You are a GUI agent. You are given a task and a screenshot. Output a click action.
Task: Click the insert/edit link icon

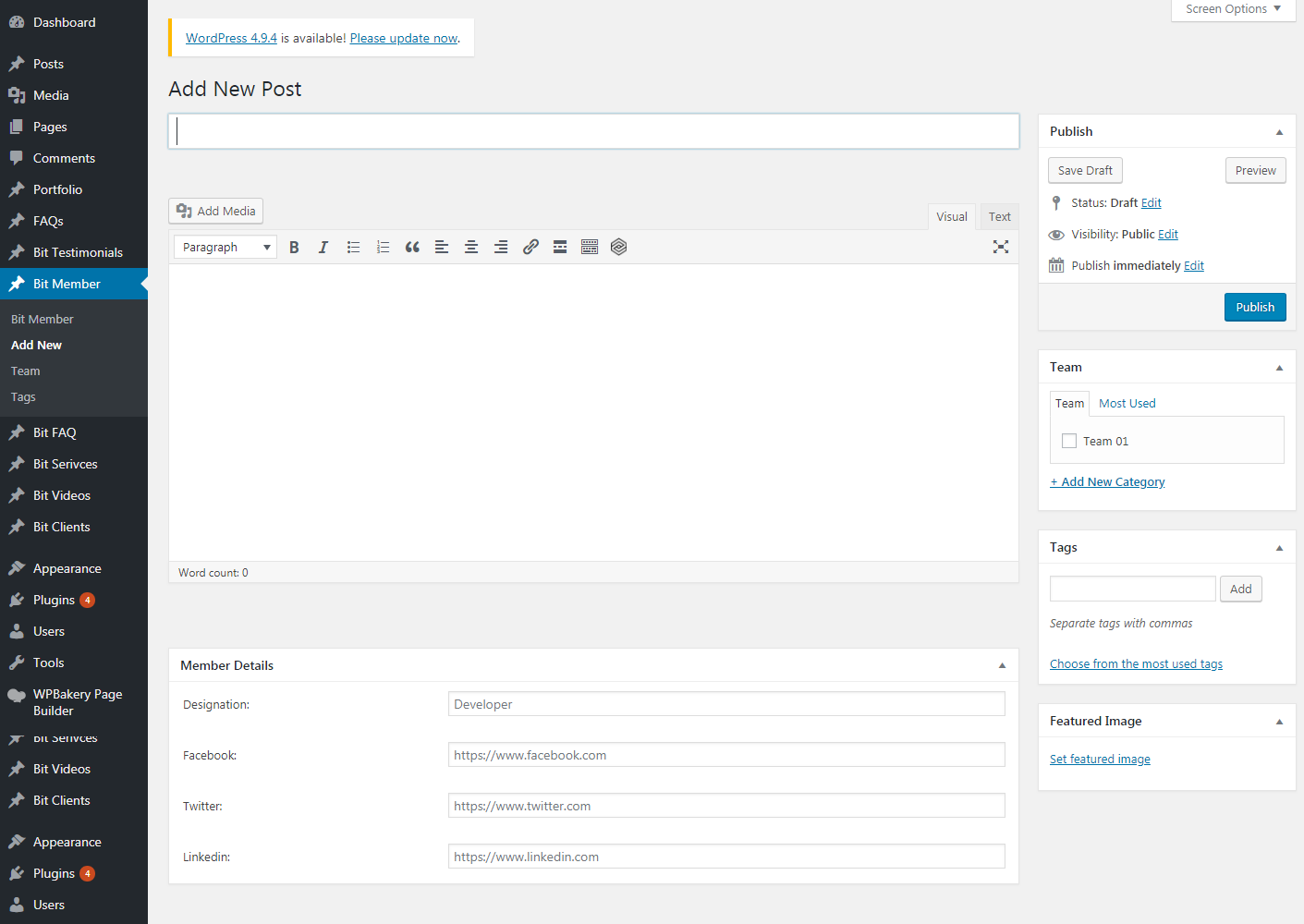(x=530, y=248)
